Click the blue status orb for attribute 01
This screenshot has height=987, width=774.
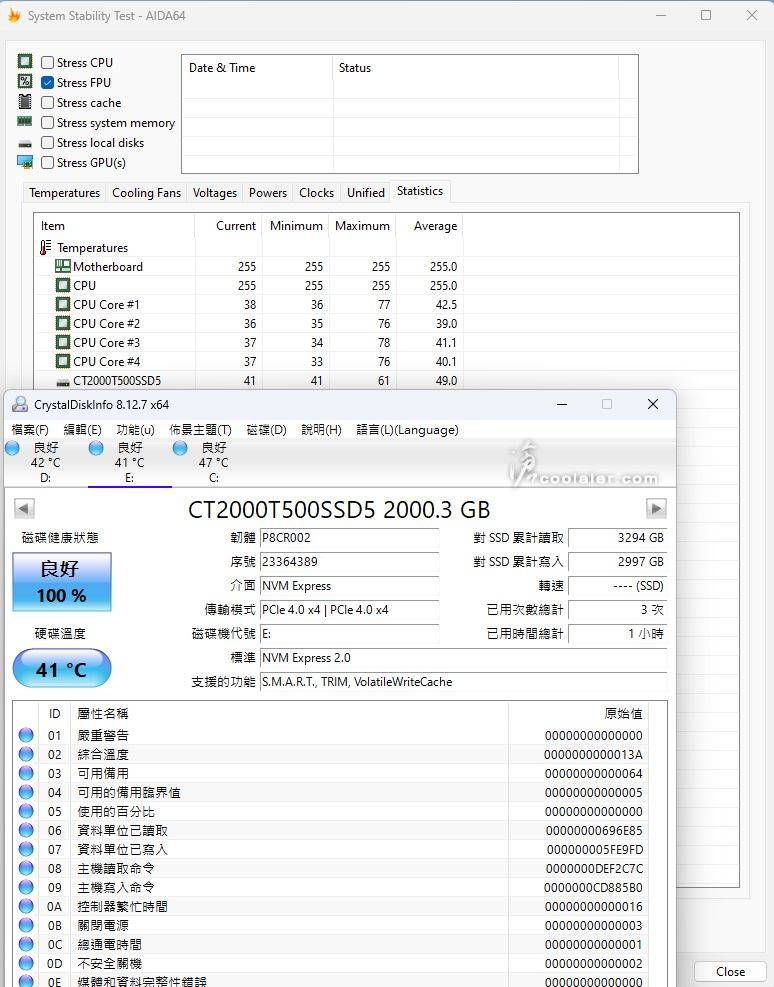coord(26,736)
